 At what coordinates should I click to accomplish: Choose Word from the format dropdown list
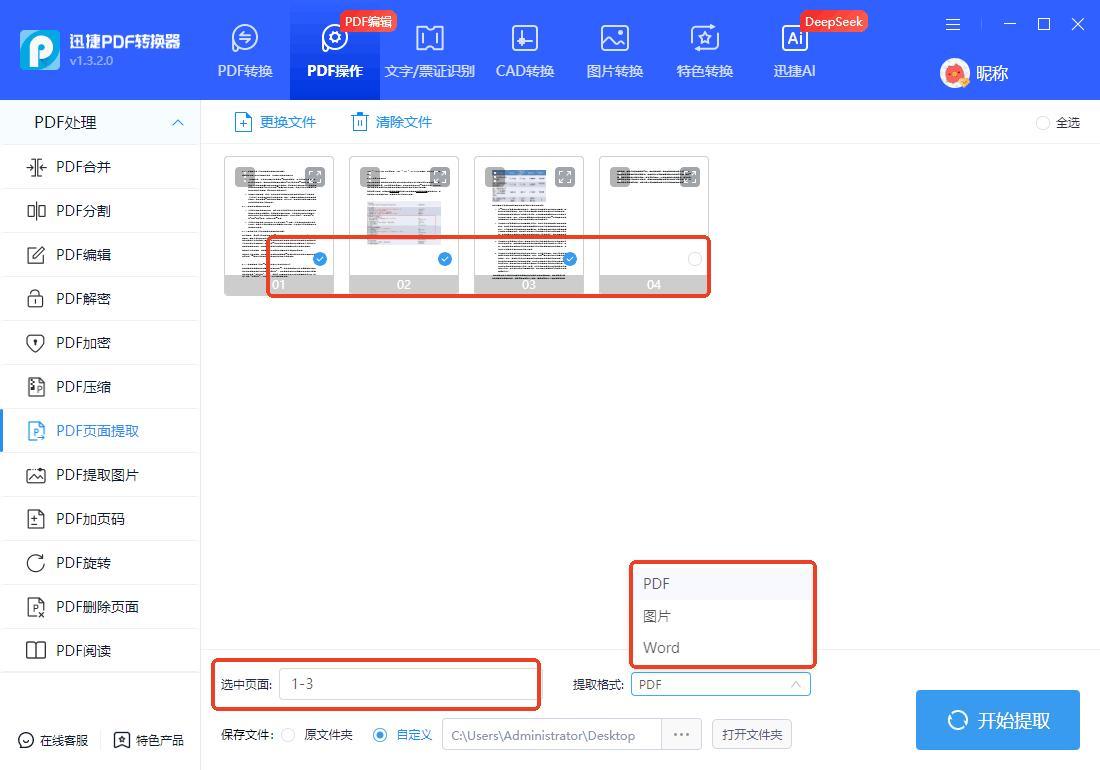(x=661, y=647)
